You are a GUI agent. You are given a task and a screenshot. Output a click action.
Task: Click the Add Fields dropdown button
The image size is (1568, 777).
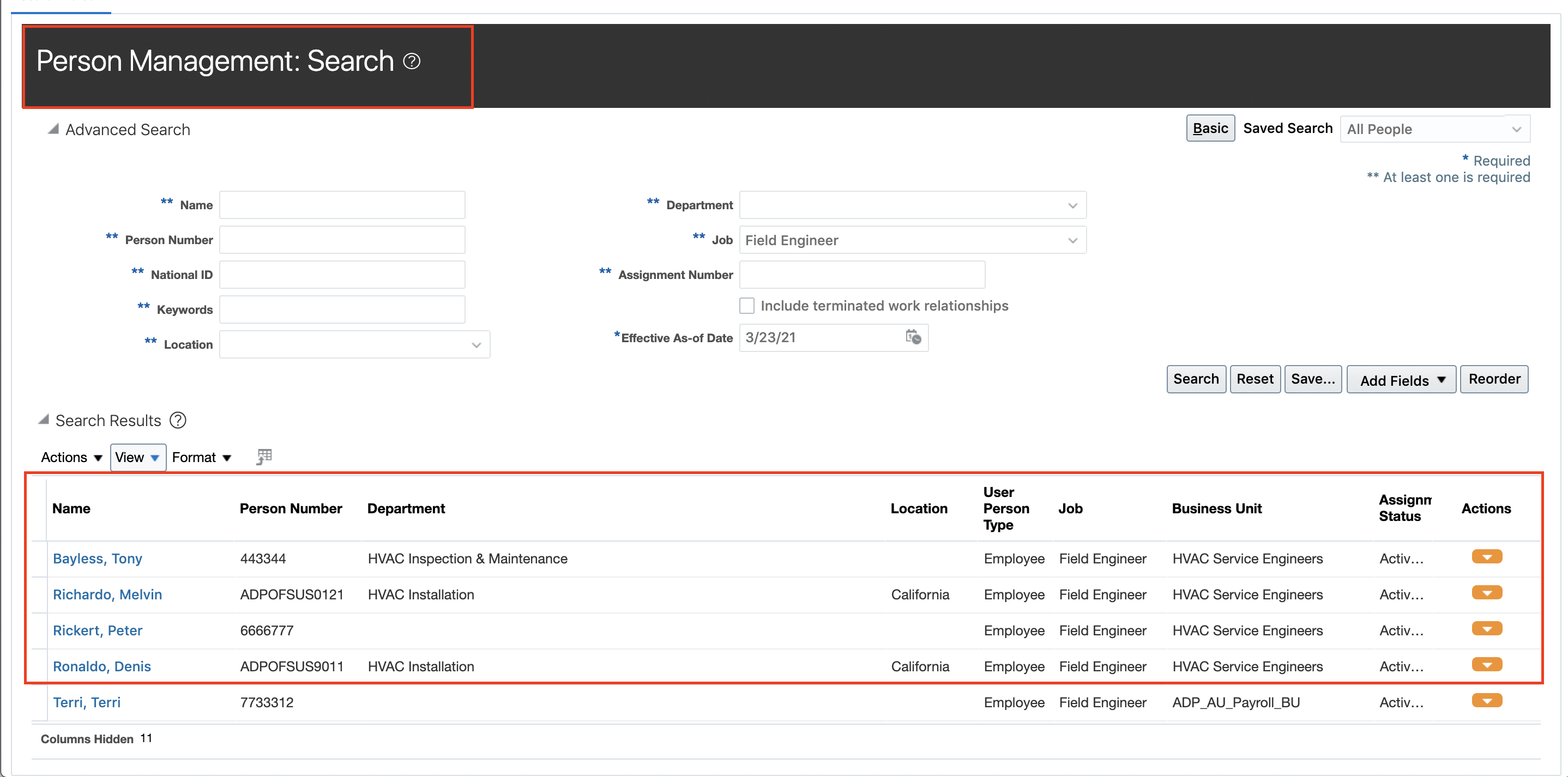(1401, 380)
